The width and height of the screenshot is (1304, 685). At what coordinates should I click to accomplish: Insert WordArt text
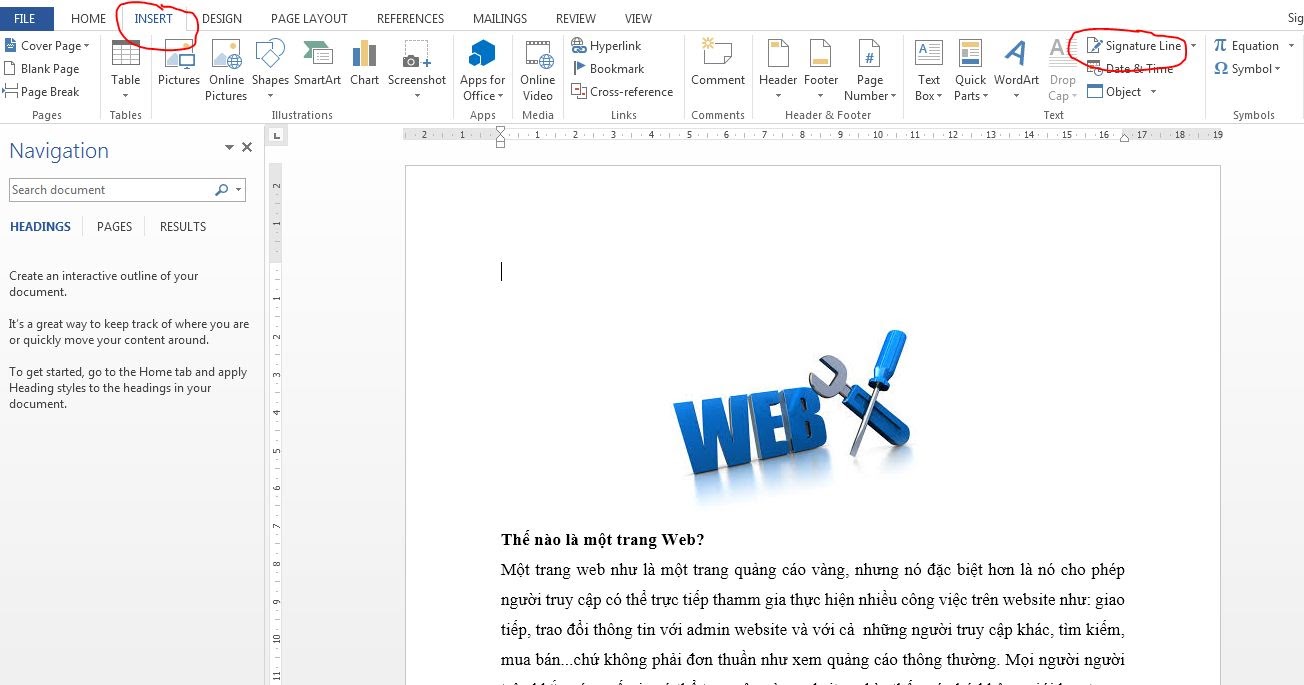coord(1016,70)
